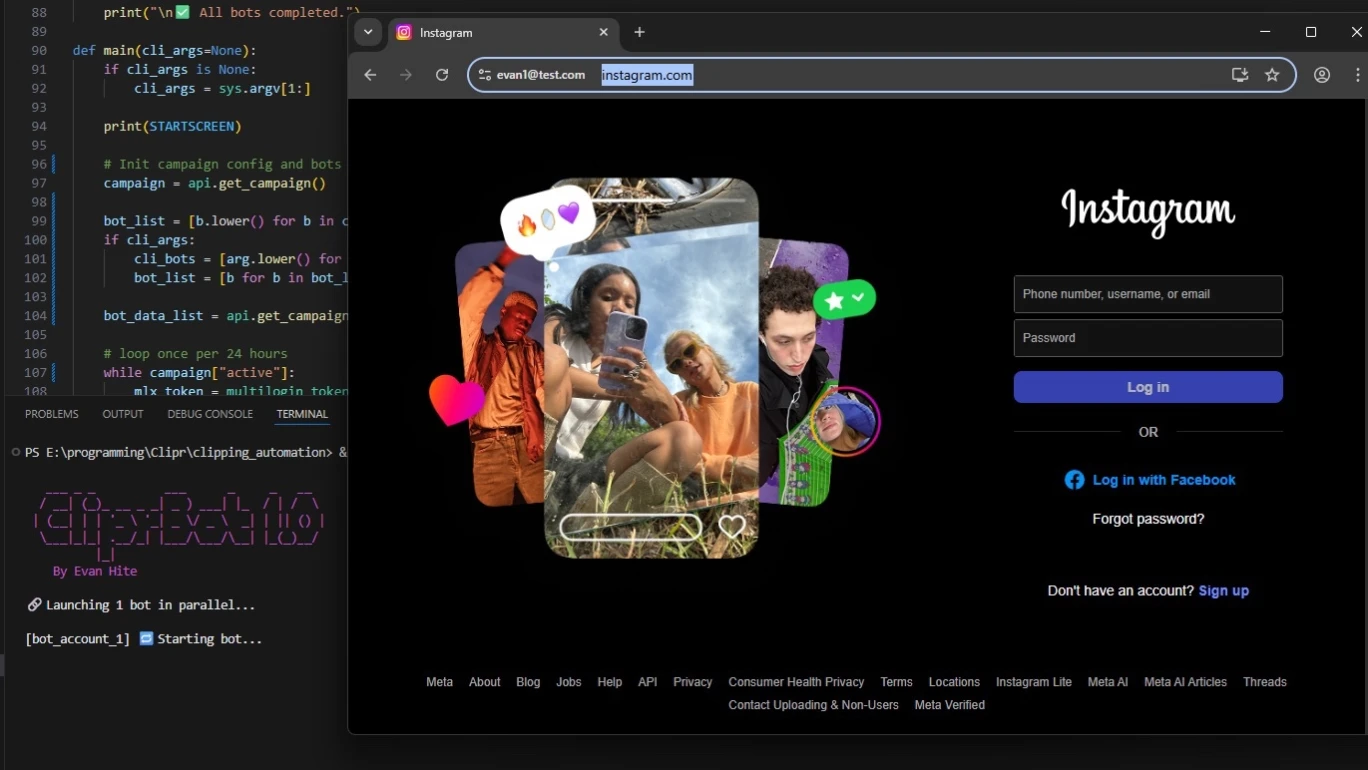Click the browser forward arrow
Image resolution: width=1368 pixels, height=770 pixels.
[x=406, y=75]
